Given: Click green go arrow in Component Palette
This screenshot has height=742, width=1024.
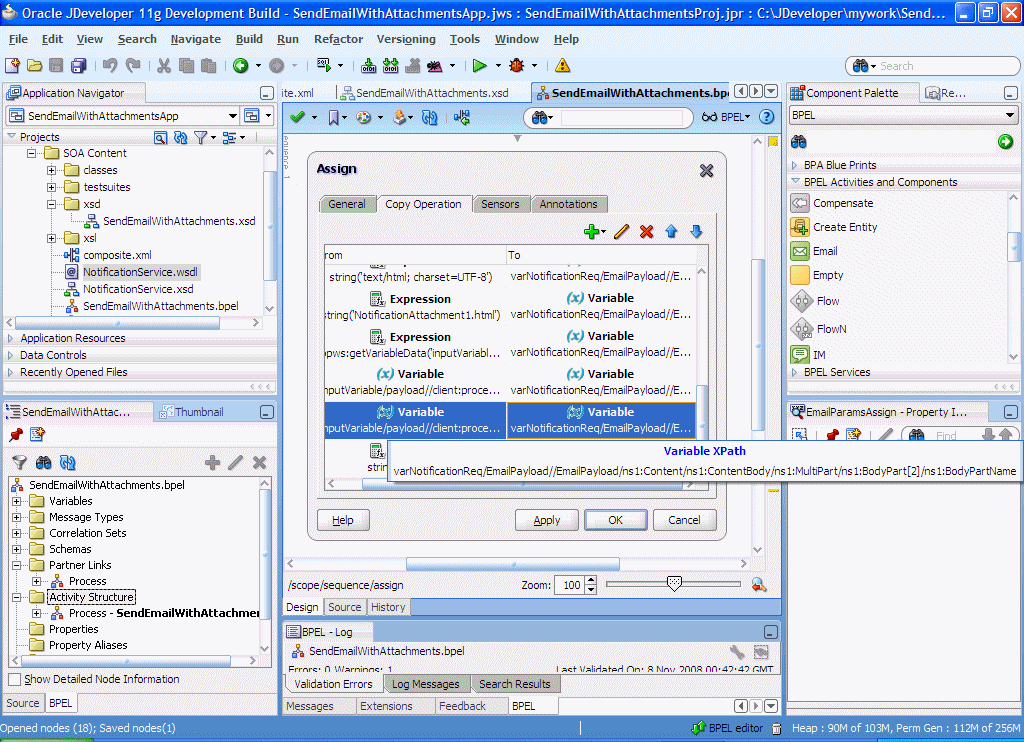Looking at the screenshot, I should coord(1006,141).
